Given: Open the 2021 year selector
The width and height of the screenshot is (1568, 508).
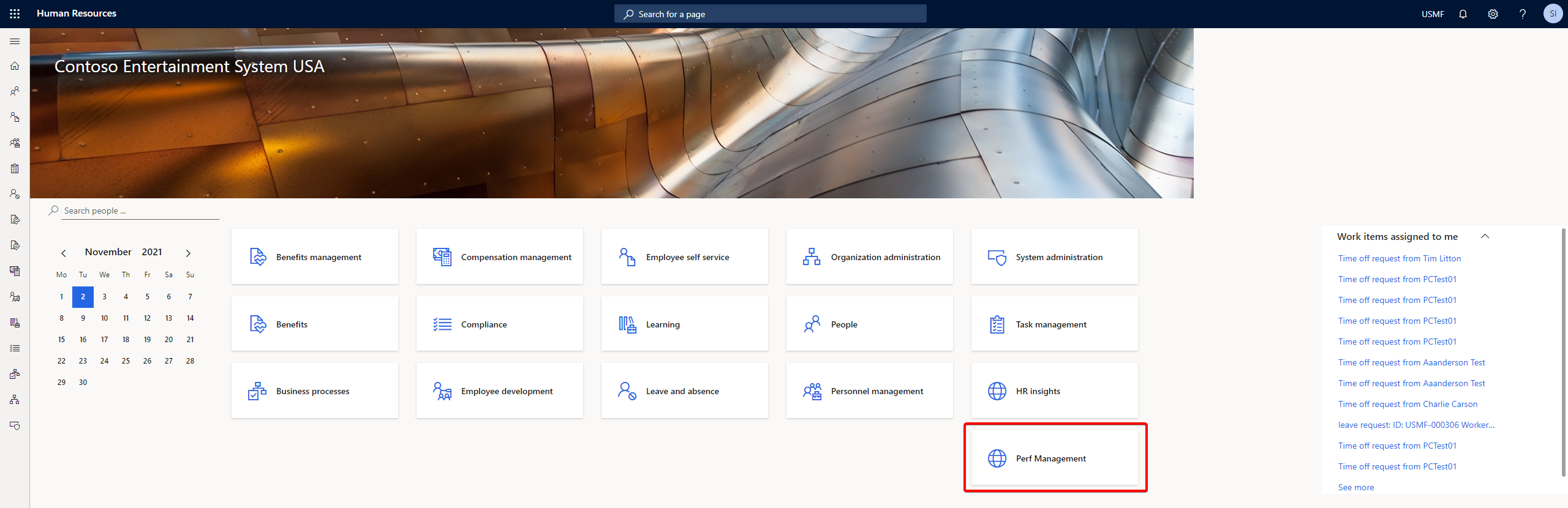Looking at the screenshot, I should [x=152, y=252].
